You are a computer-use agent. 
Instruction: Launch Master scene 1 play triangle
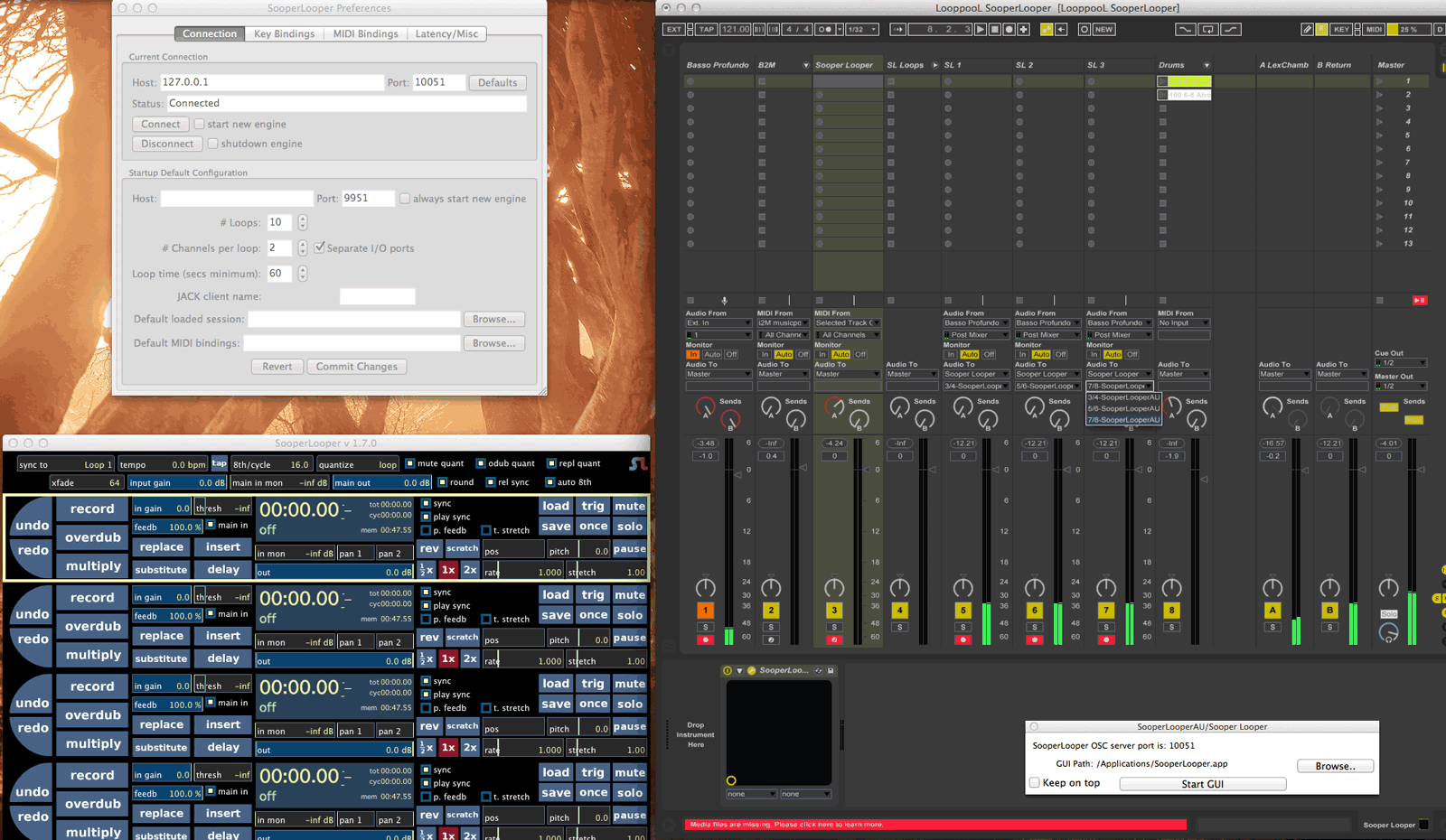(1379, 81)
